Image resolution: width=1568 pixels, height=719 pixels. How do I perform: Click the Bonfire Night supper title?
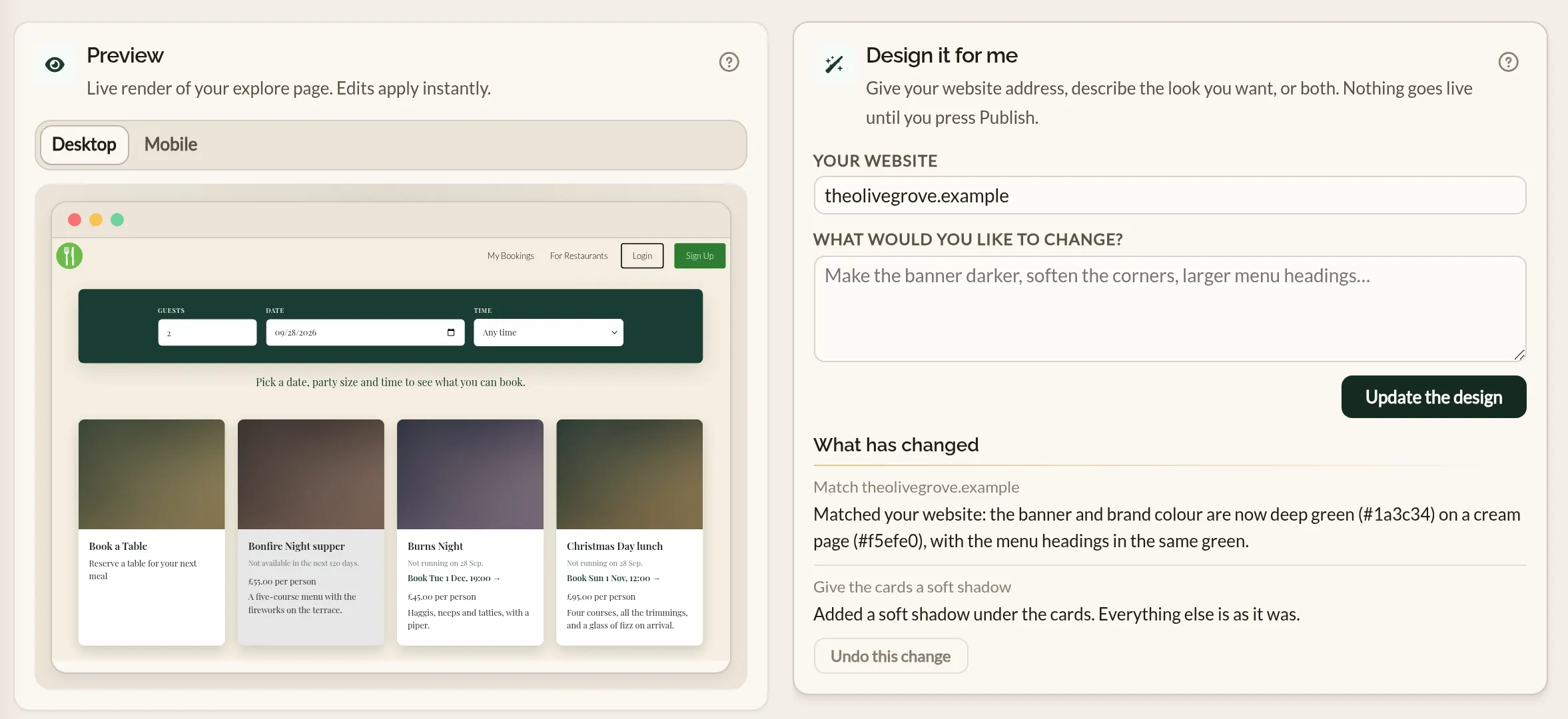click(296, 546)
